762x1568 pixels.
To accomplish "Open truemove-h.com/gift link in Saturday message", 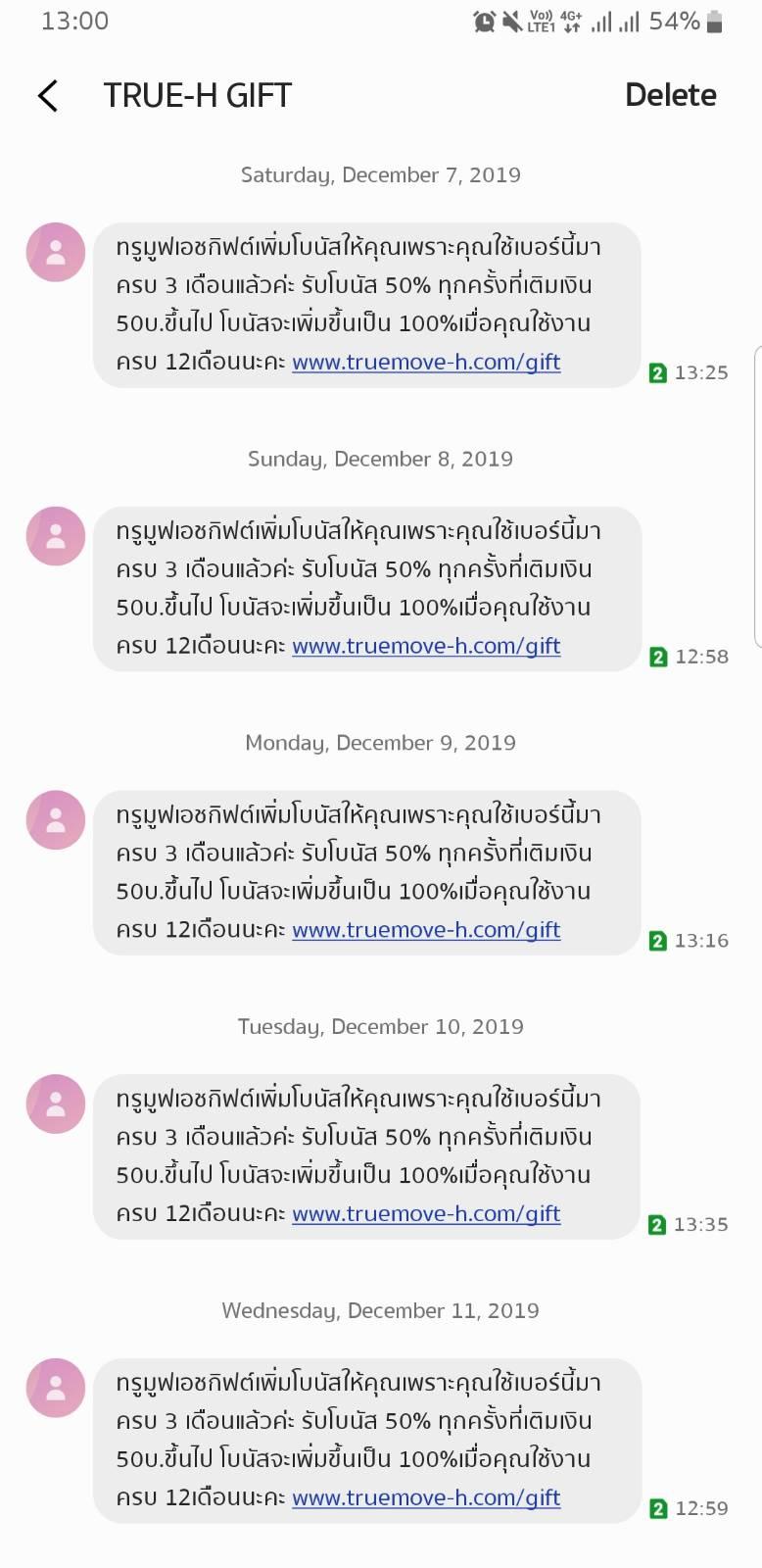I will 426,362.
